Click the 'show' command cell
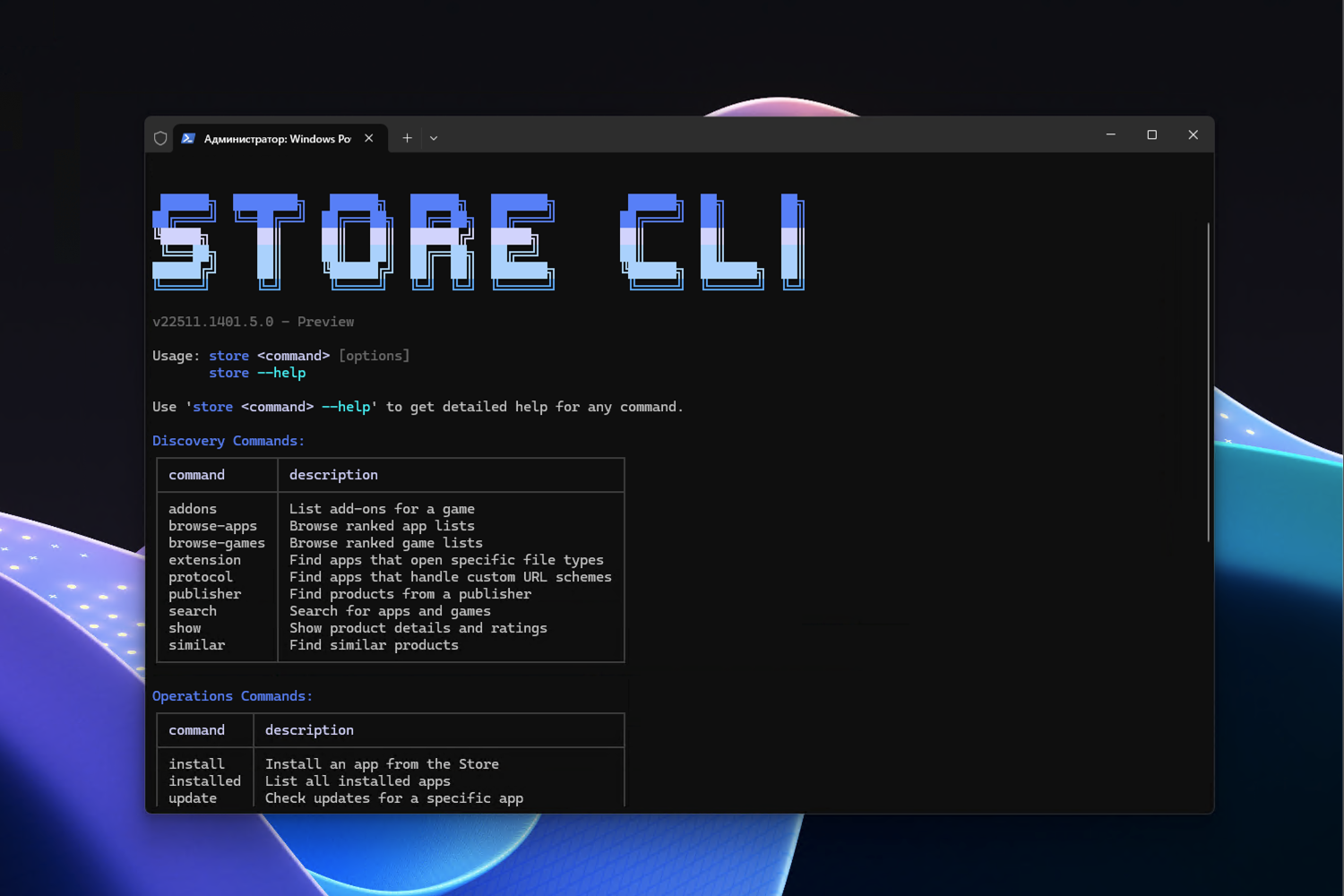 (185, 628)
